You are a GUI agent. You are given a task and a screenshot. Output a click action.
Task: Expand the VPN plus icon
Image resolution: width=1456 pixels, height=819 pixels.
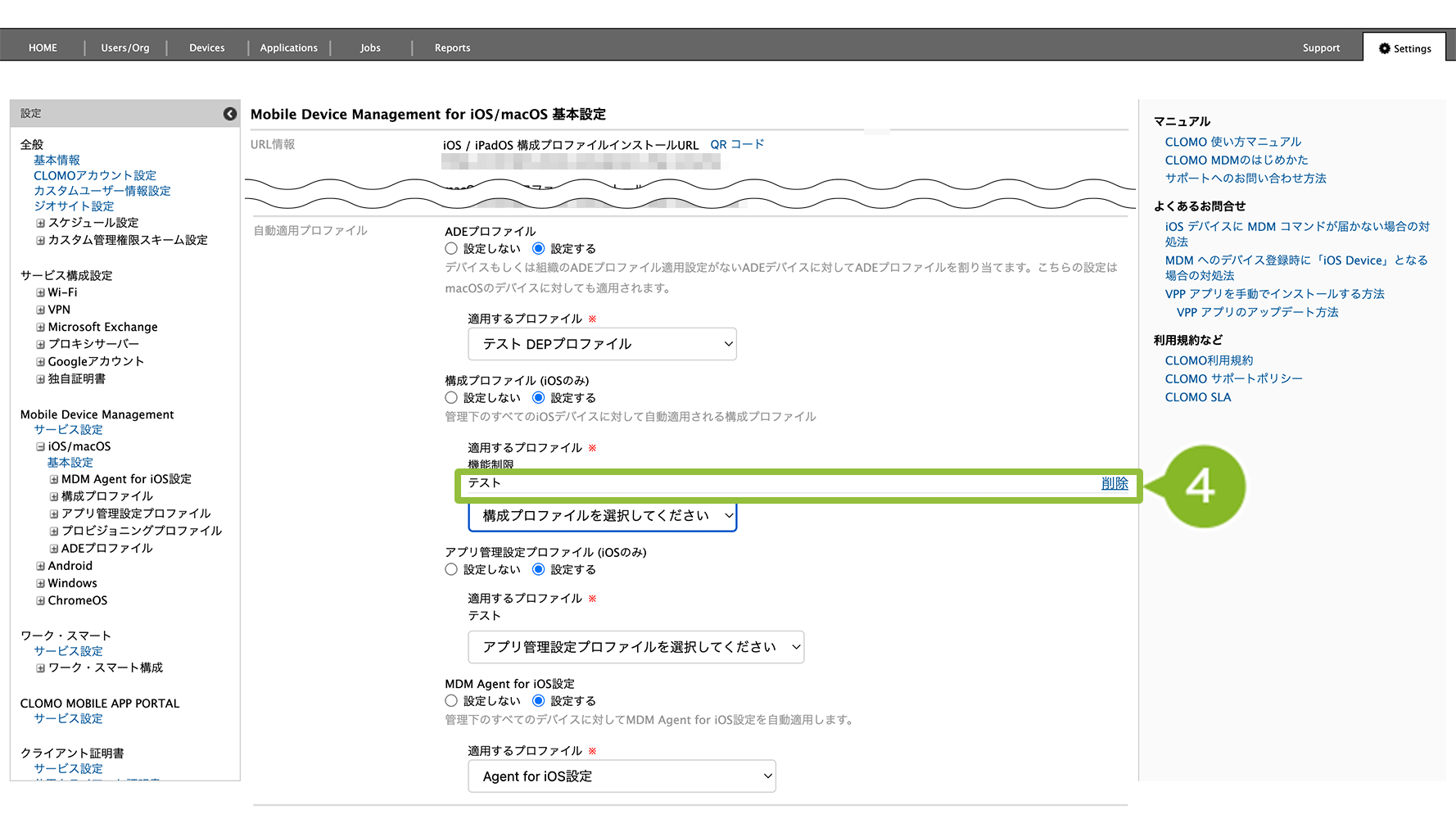pyautogui.click(x=40, y=310)
